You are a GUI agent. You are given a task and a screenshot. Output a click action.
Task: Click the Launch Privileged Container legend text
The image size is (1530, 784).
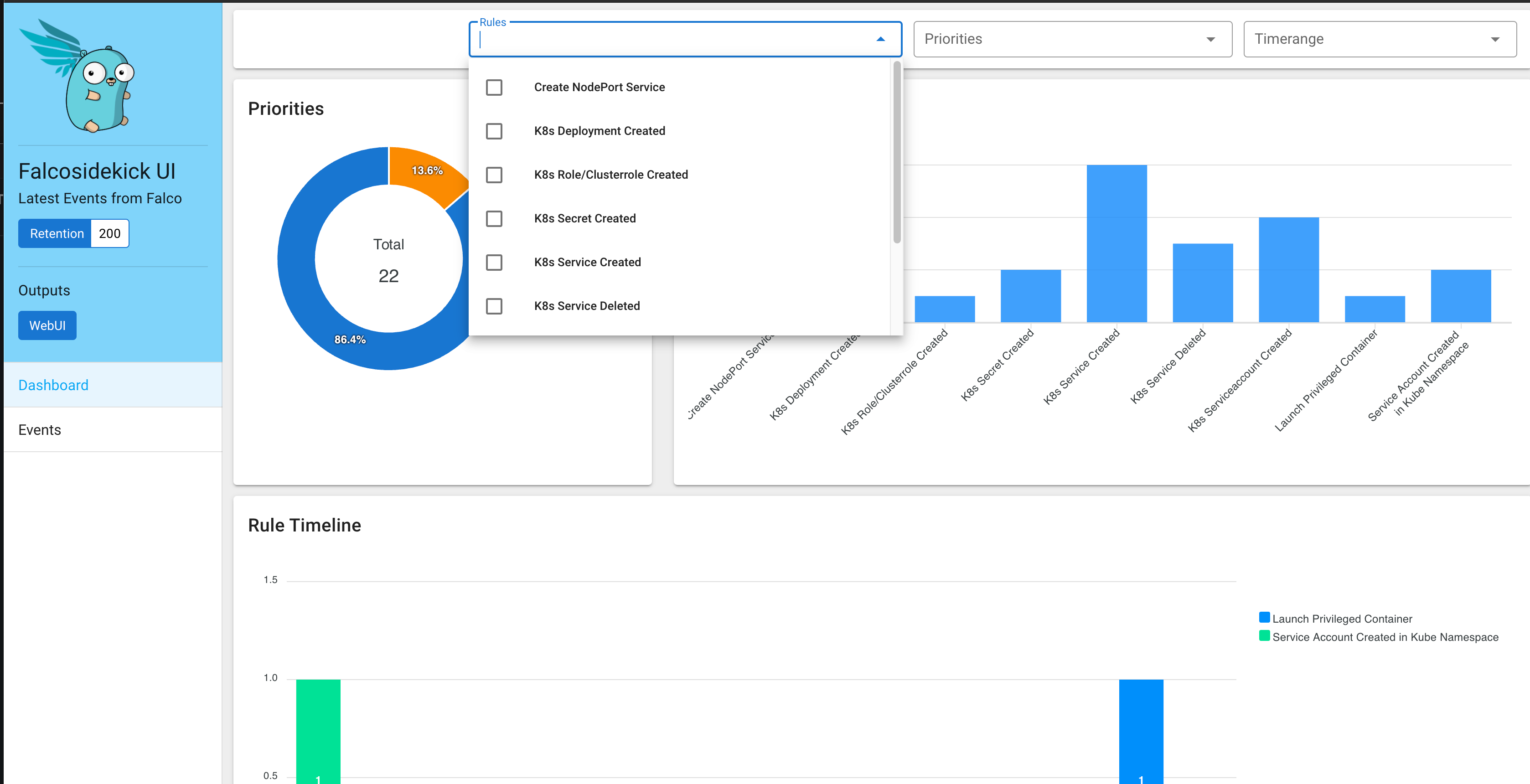1342,619
